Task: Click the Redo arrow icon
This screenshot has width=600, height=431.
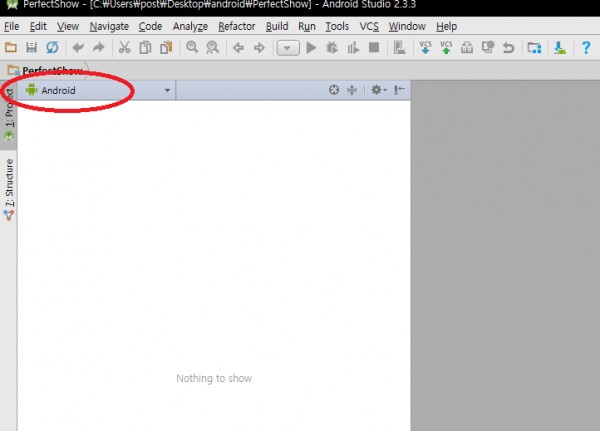Action: coord(99,47)
